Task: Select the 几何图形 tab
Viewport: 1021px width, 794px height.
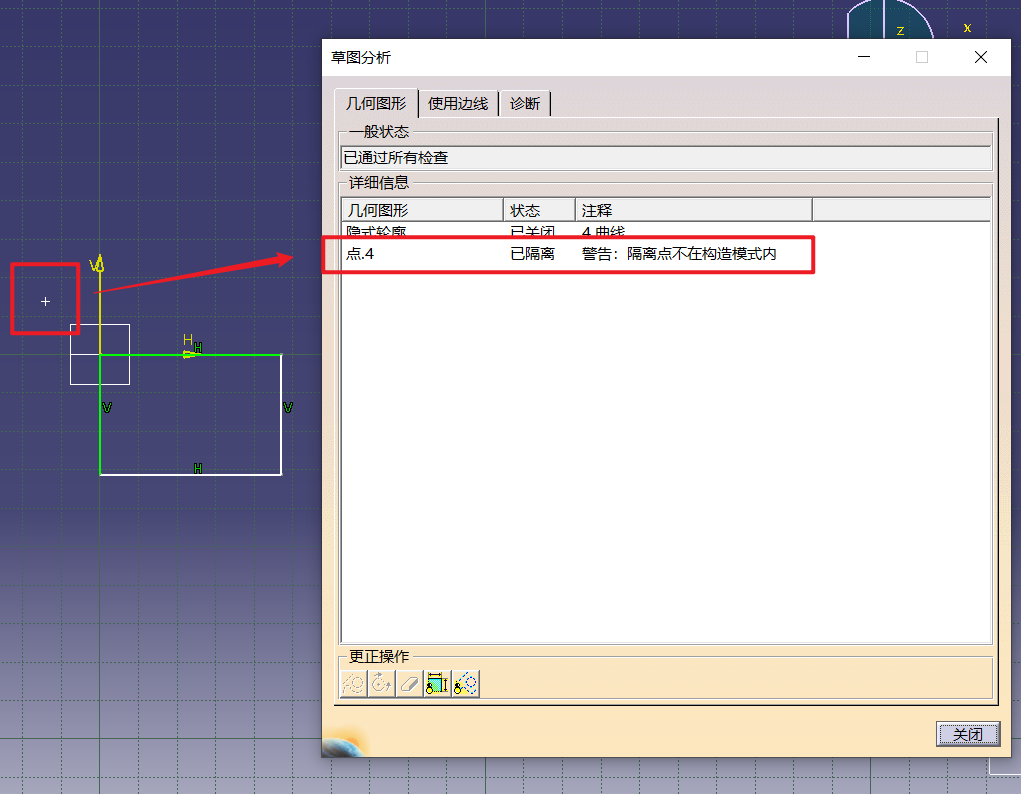Action: pos(376,103)
